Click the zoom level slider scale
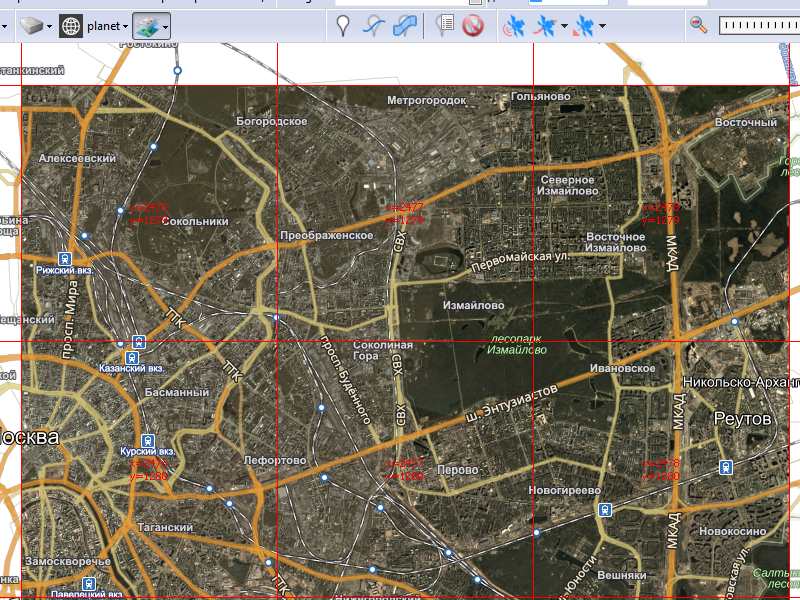 click(758, 26)
